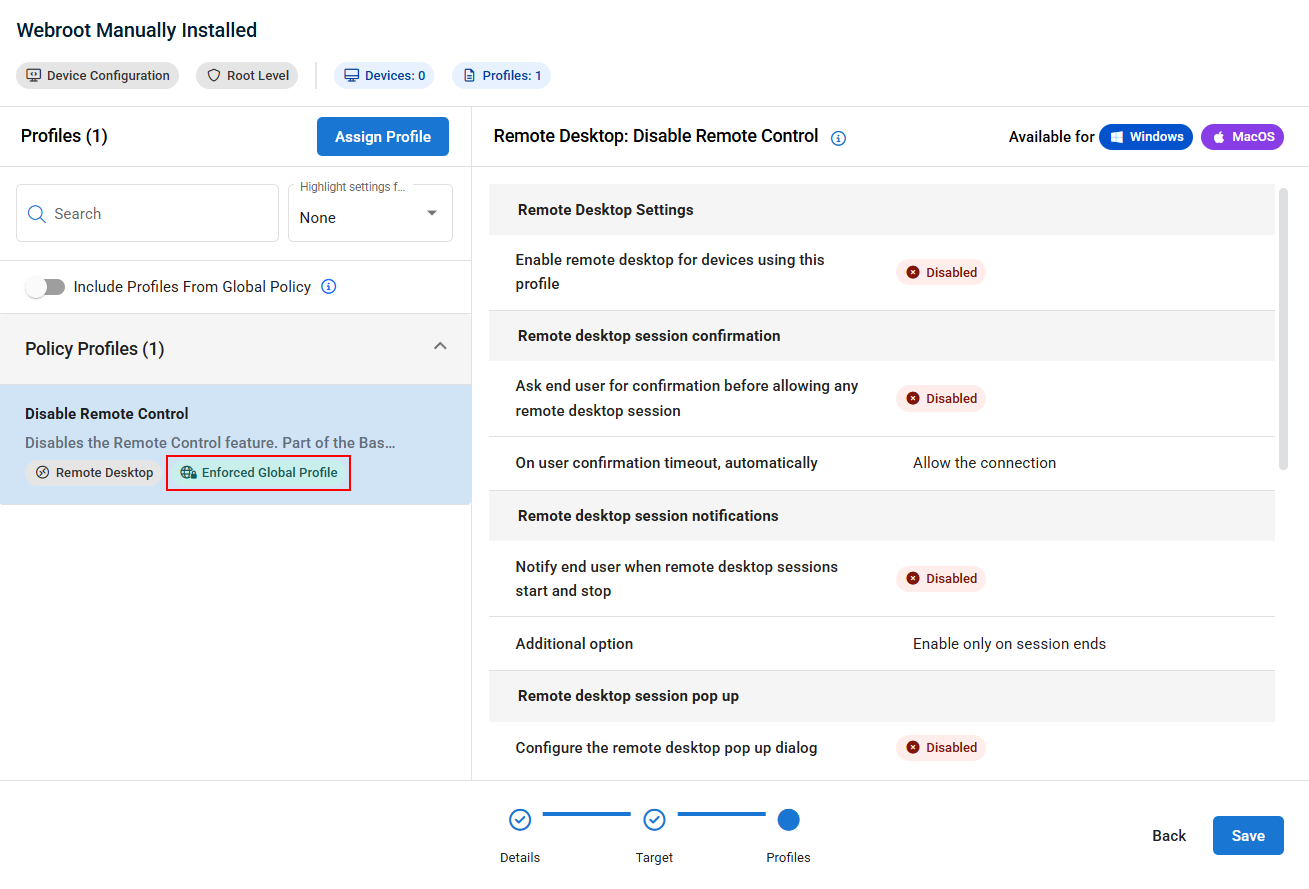Click the info icon beside Remote Desktop title

(839, 138)
